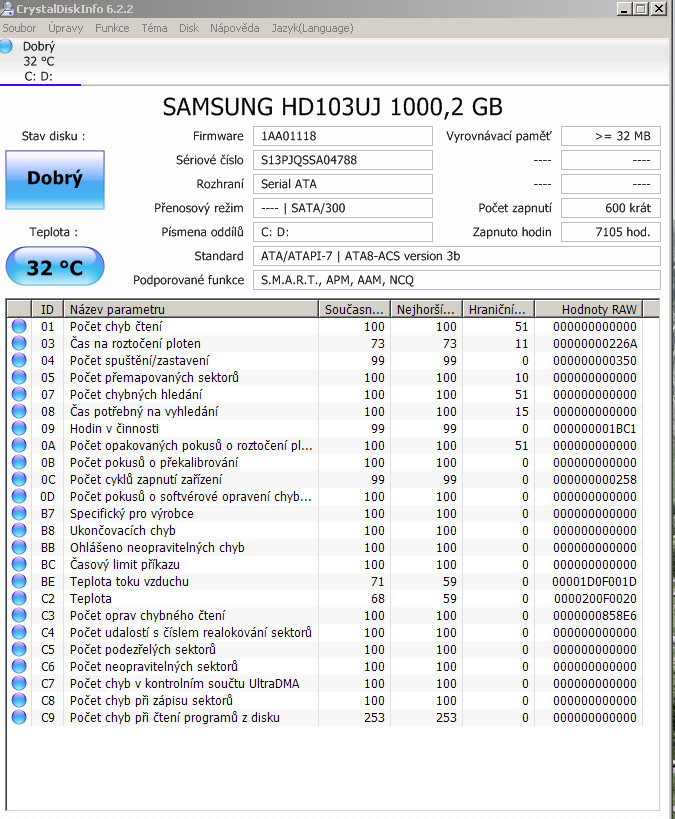Sort by Název parametru column header
The image size is (675, 819).
(190, 309)
